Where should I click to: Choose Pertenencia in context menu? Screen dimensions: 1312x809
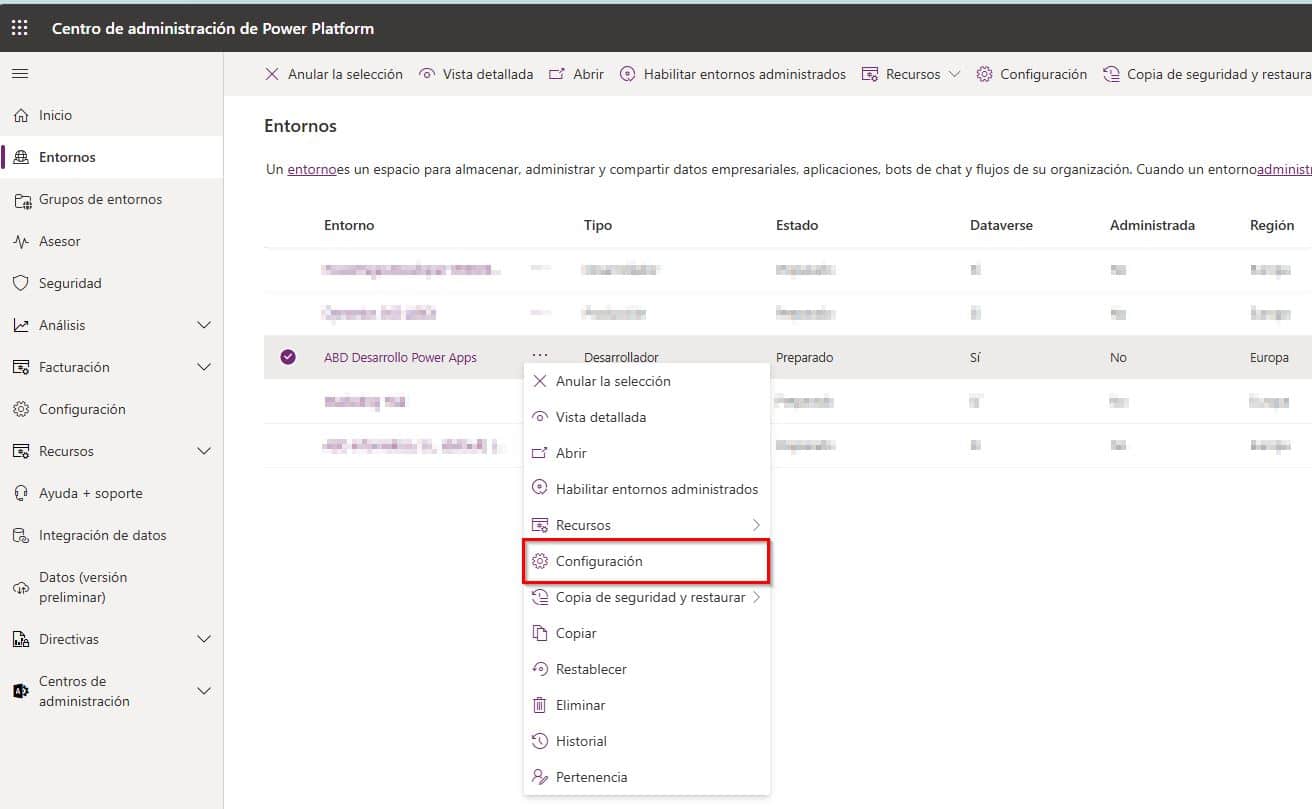647,777
